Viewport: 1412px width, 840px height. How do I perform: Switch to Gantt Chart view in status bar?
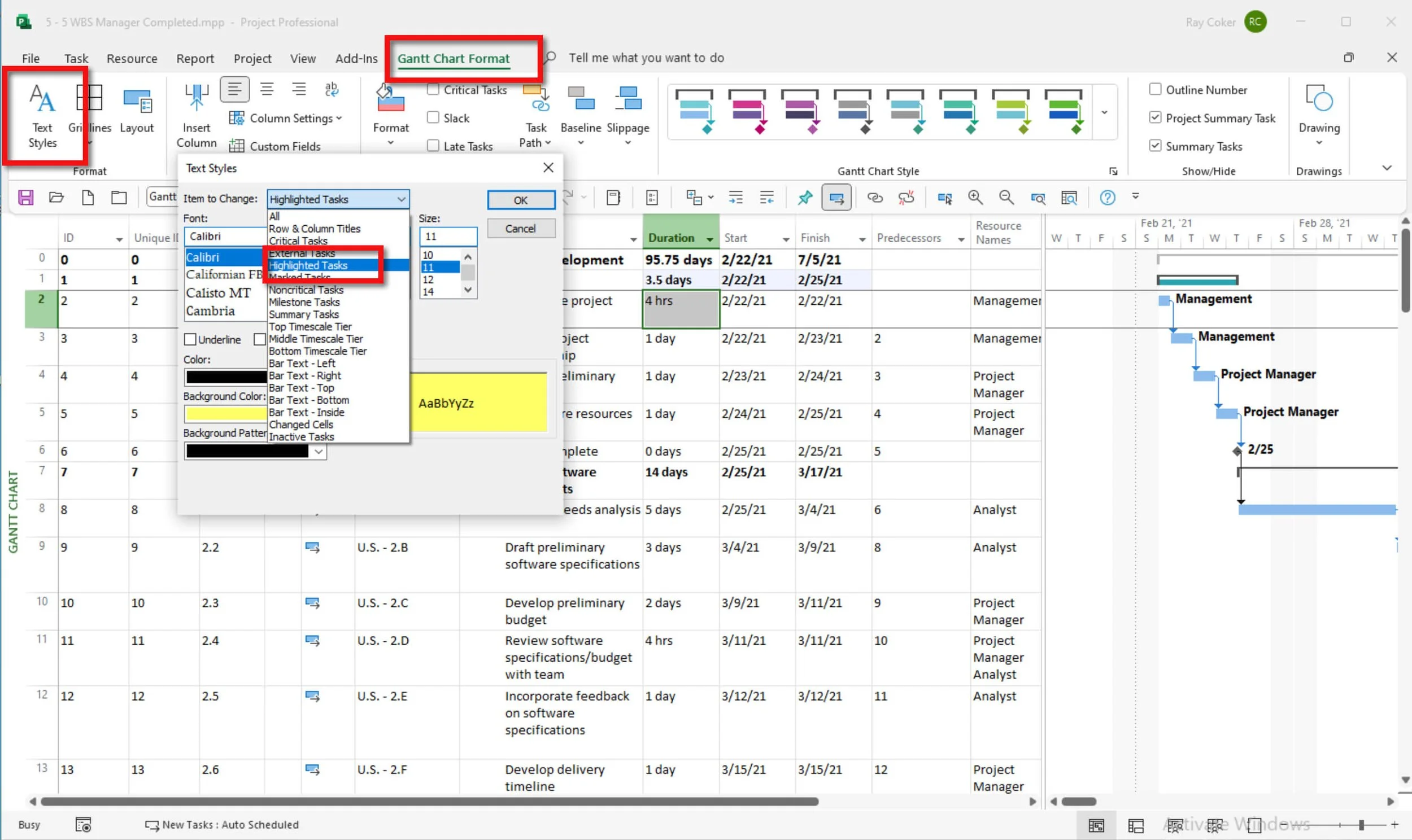pyautogui.click(x=1096, y=825)
